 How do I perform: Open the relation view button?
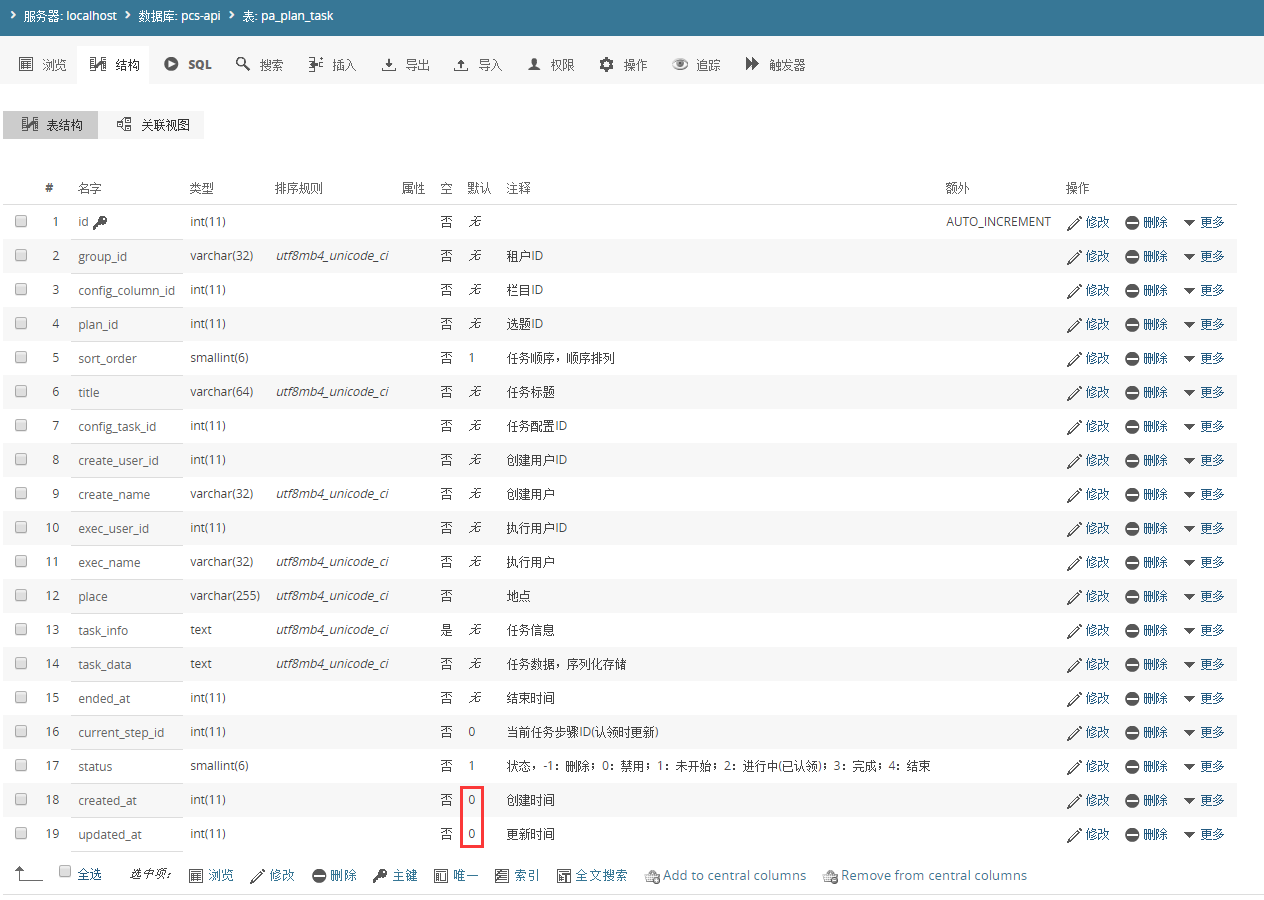coord(153,125)
